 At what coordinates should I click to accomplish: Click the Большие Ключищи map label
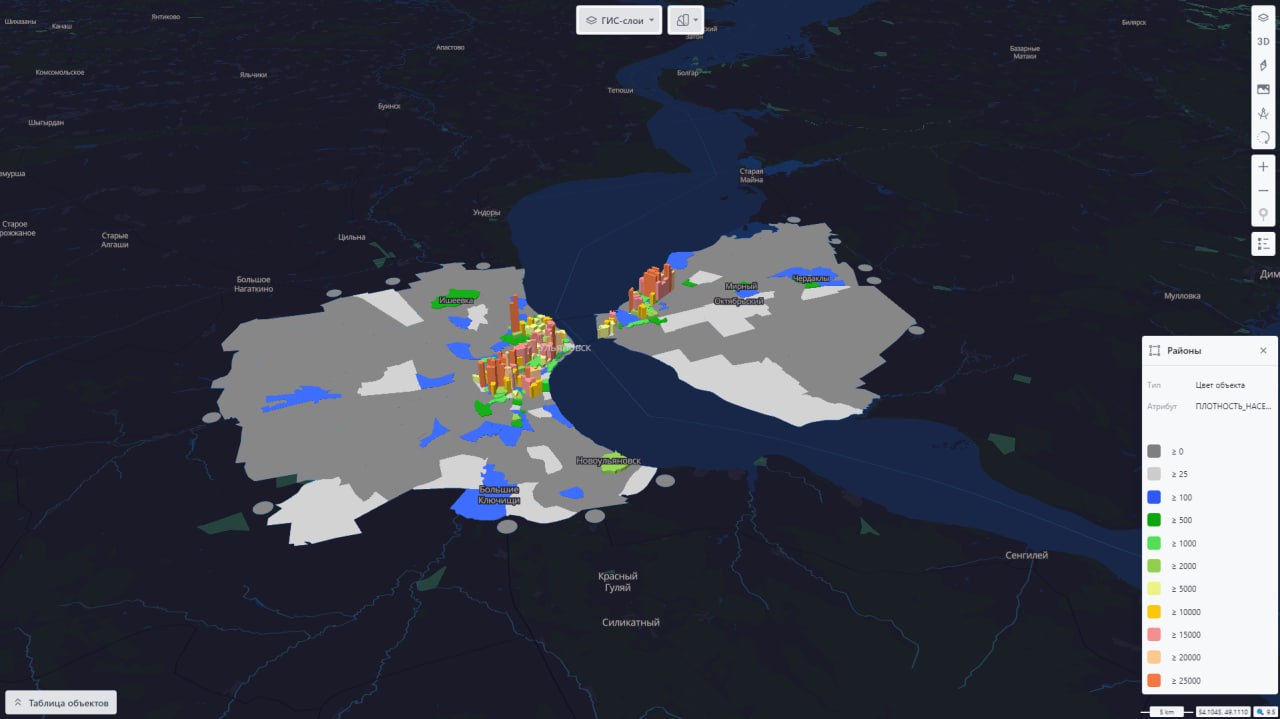coord(498,494)
